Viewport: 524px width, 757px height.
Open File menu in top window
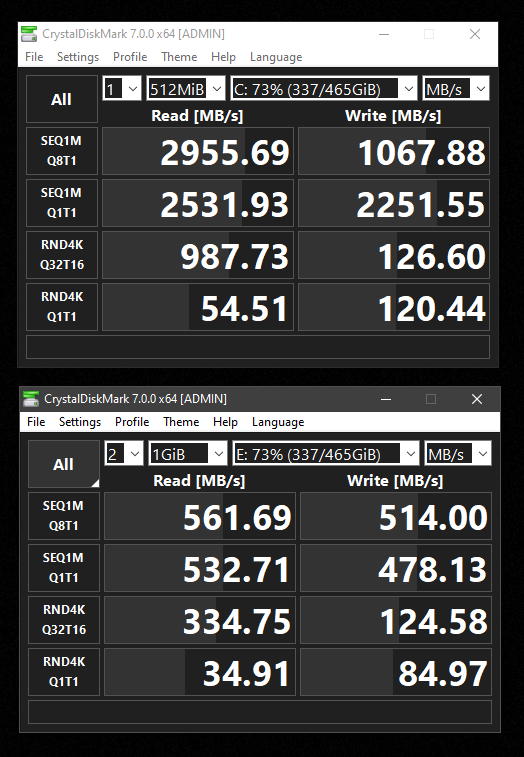34,57
